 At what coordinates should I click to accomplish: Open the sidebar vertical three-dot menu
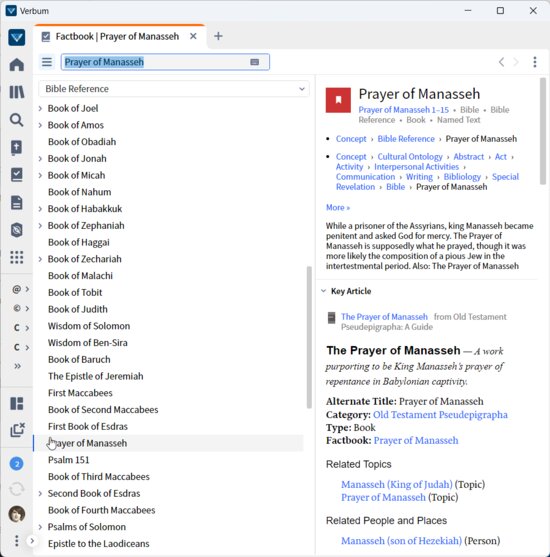pyautogui.click(x=16, y=541)
